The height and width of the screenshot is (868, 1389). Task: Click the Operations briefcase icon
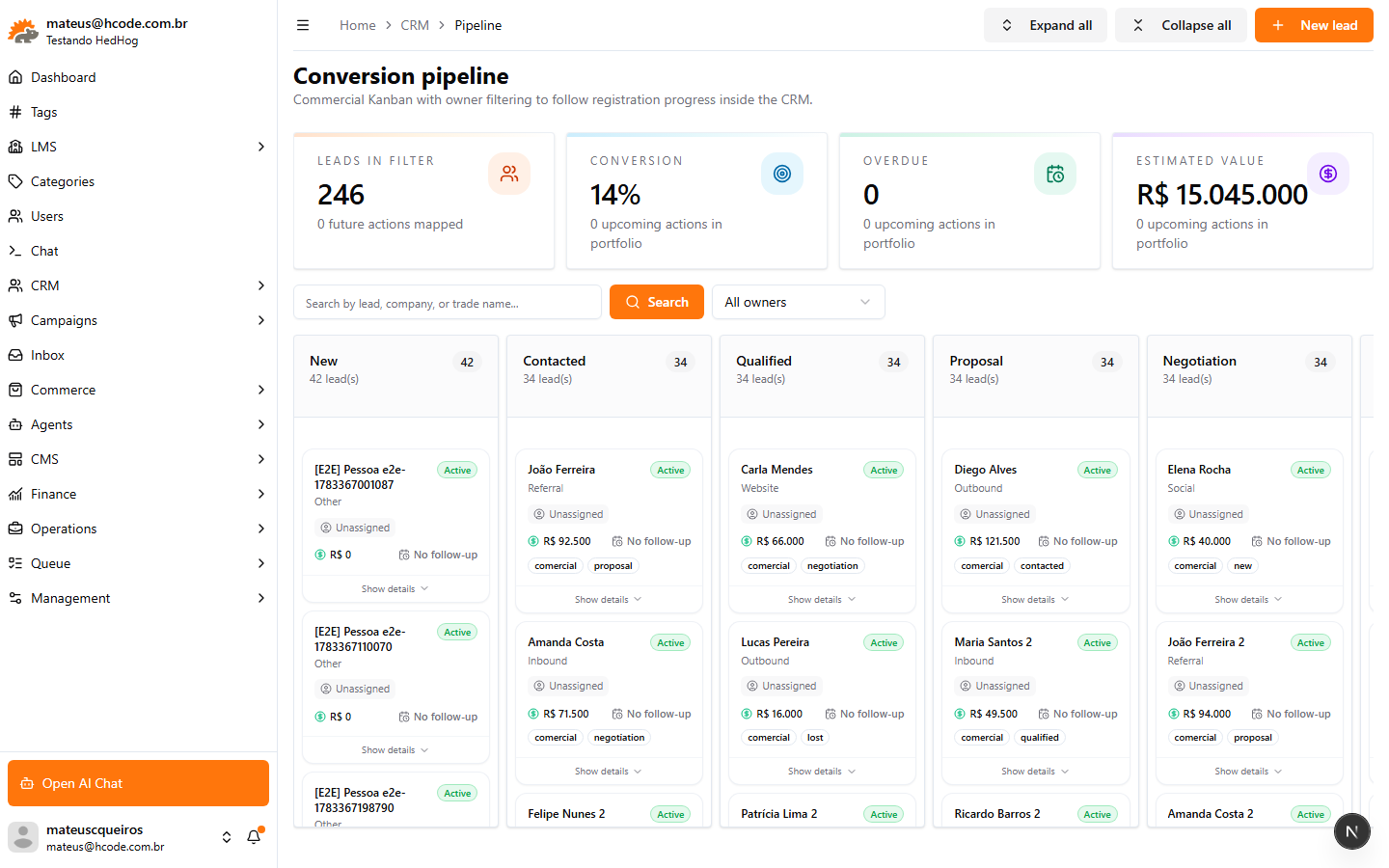point(15,529)
